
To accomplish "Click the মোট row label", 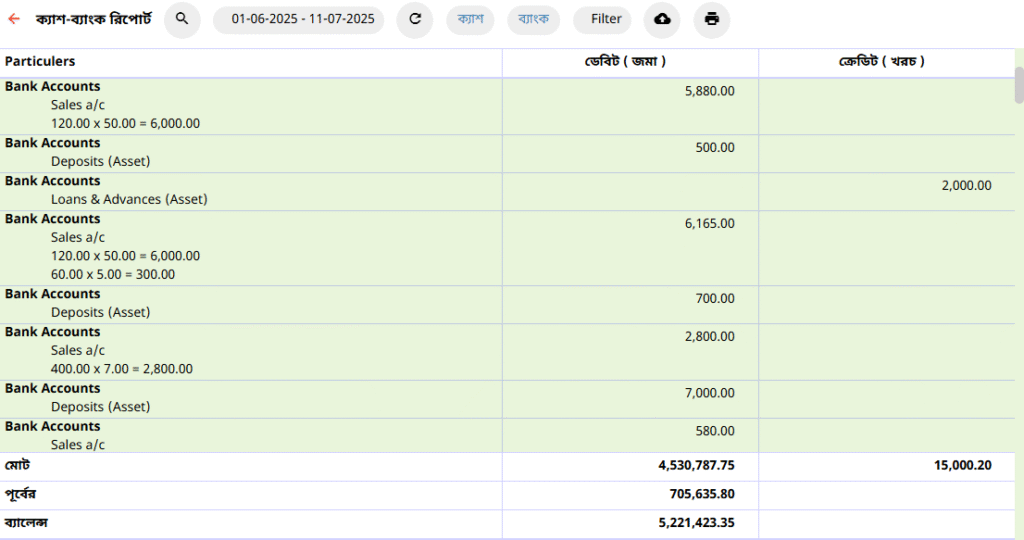I will click(18, 466).
